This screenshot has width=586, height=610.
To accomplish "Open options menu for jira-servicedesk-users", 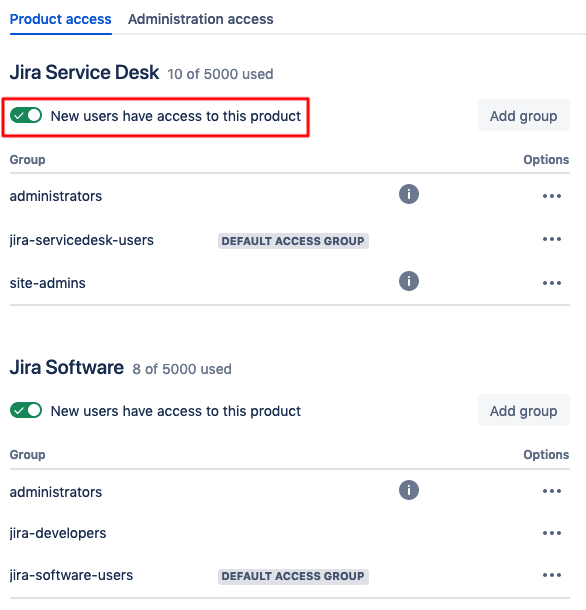I will (x=552, y=239).
